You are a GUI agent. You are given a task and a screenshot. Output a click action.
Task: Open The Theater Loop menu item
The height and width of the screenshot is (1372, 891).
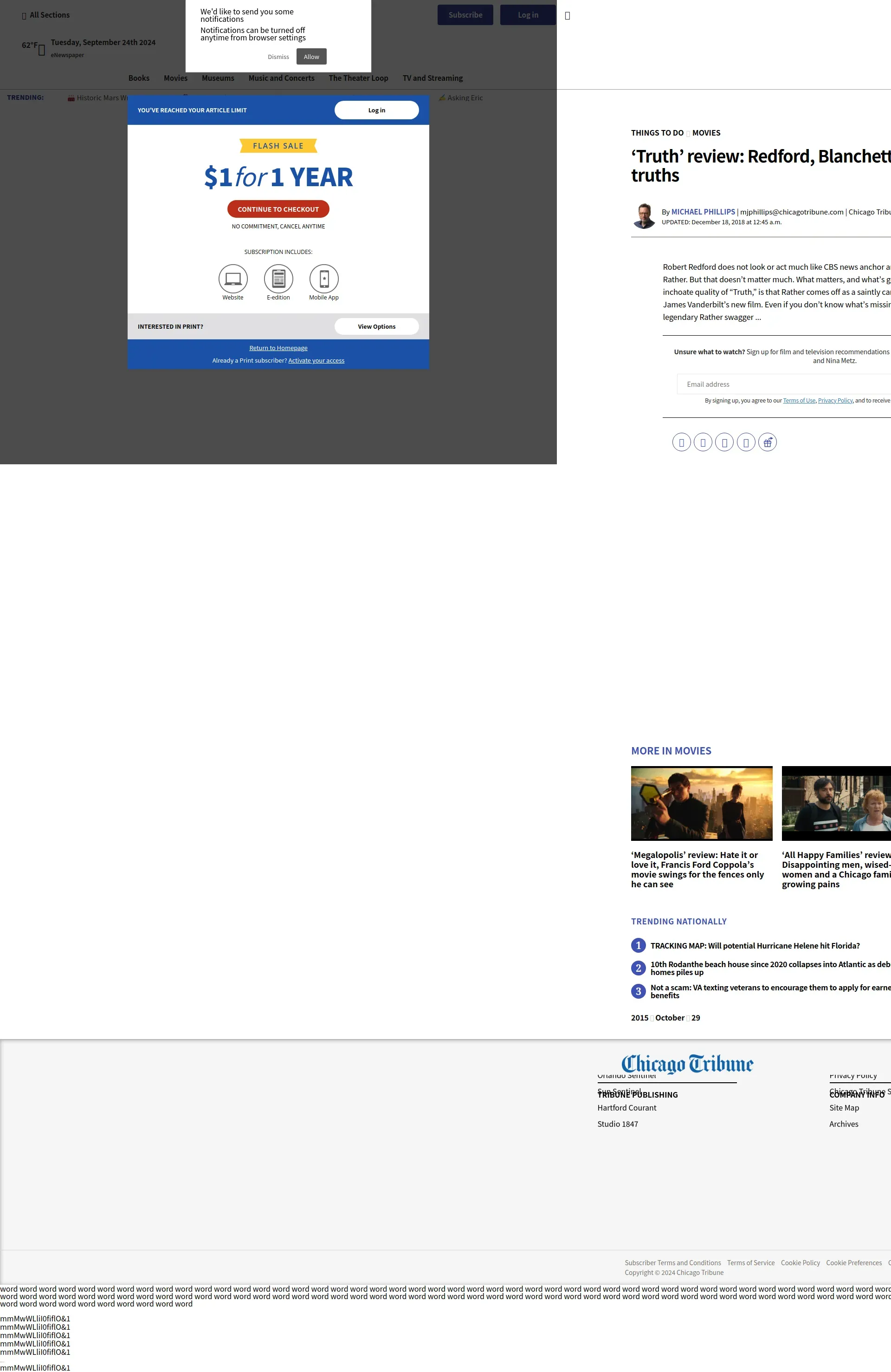pos(358,78)
